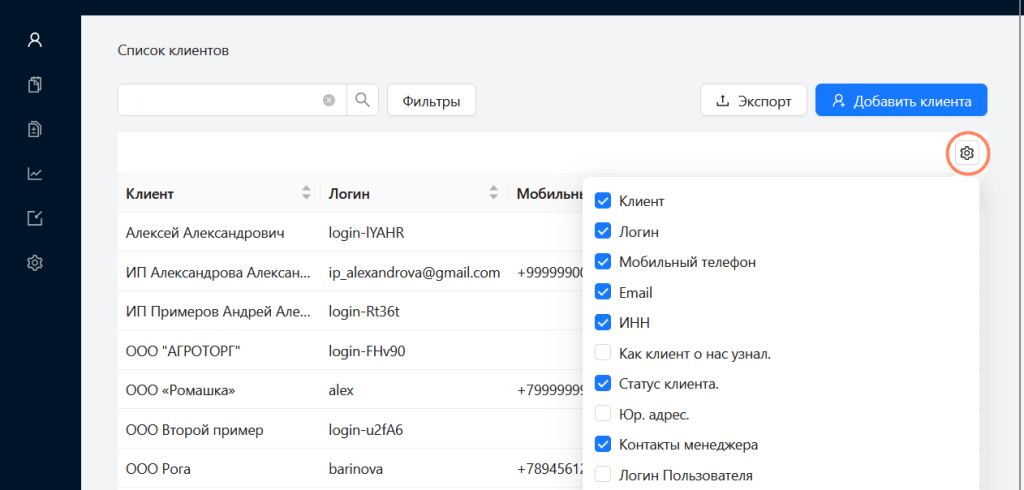Uncheck the Клиент column checkbox
This screenshot has width=1024, height=490.
pyautogui.click(x=603, y=201)
